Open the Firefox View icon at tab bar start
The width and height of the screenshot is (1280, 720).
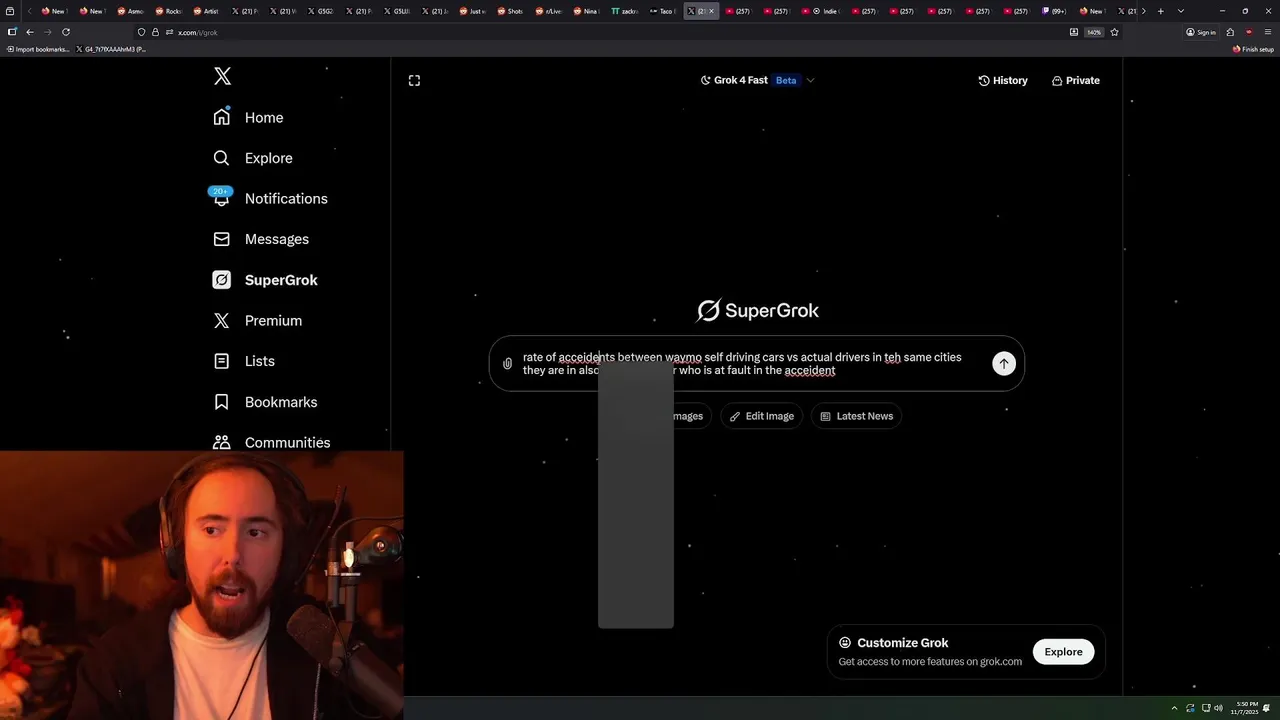click(x=12, y=11)
